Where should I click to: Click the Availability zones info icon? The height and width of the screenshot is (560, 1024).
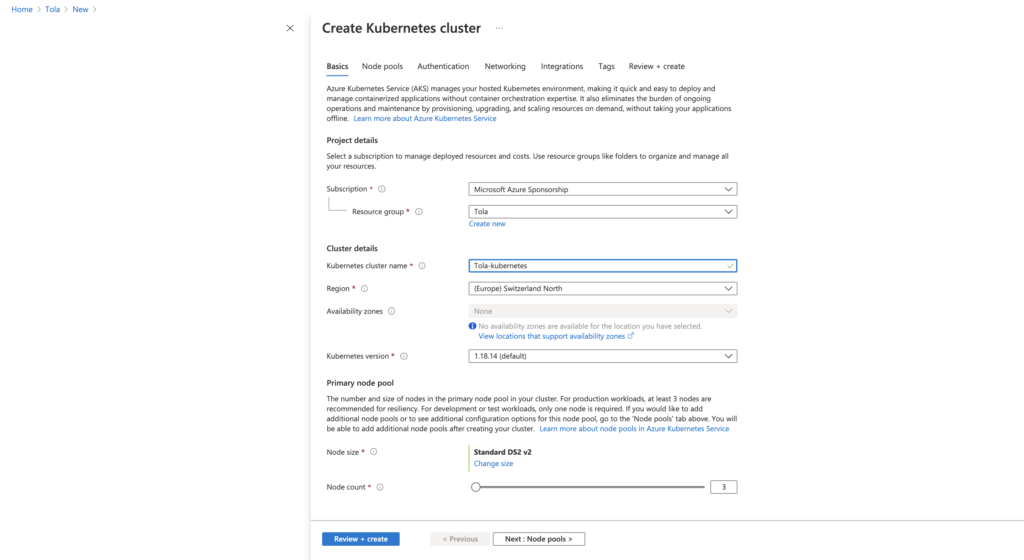pyautogui.click(x=391, y=311)
